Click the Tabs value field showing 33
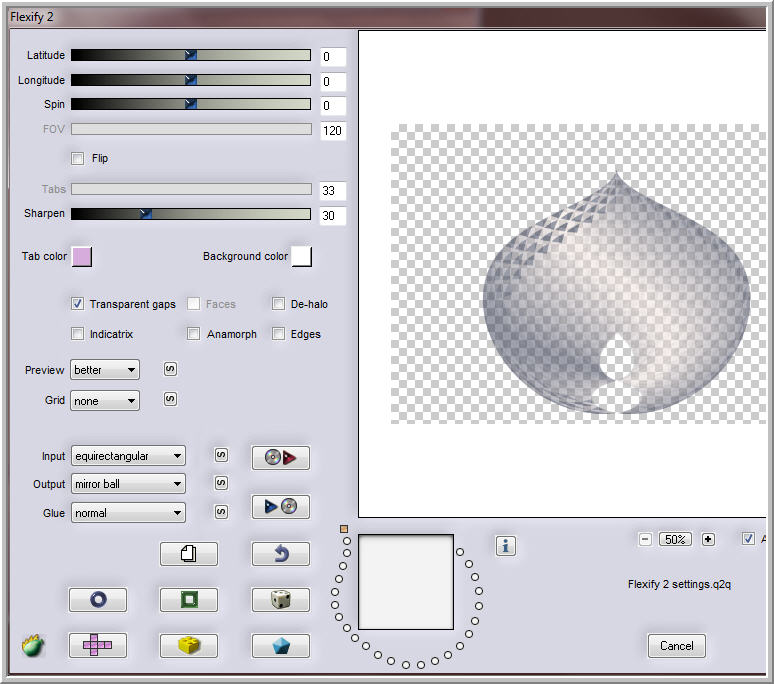774x684 pixels. [x=333, y=190]
